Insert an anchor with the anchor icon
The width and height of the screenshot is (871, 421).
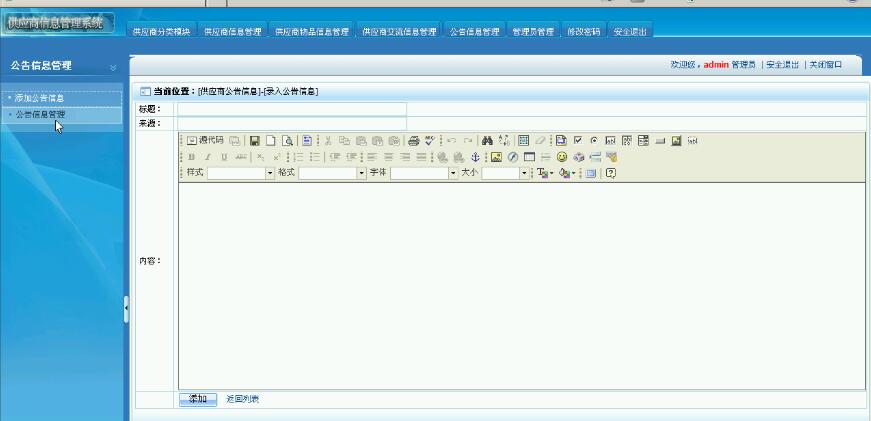point(475,157)
